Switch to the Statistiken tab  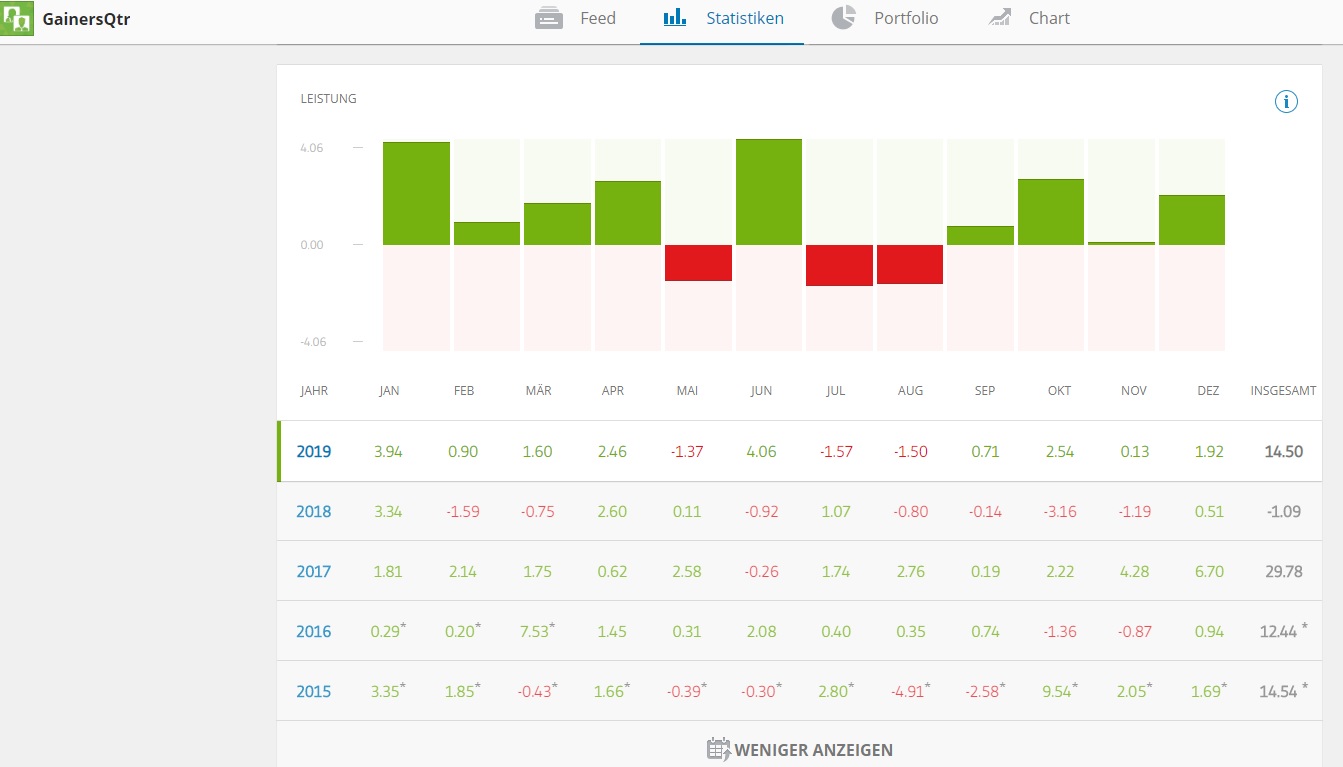point(723,18)
